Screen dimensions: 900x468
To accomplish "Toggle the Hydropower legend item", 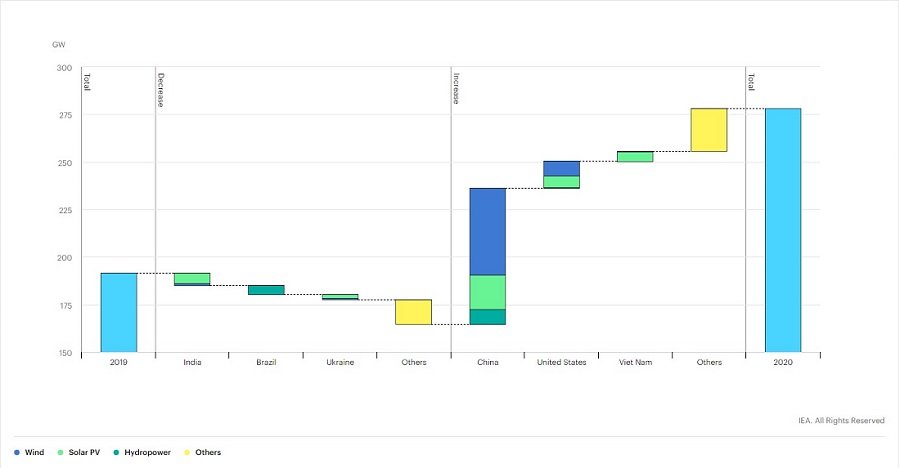I will (x=142, y=452).
